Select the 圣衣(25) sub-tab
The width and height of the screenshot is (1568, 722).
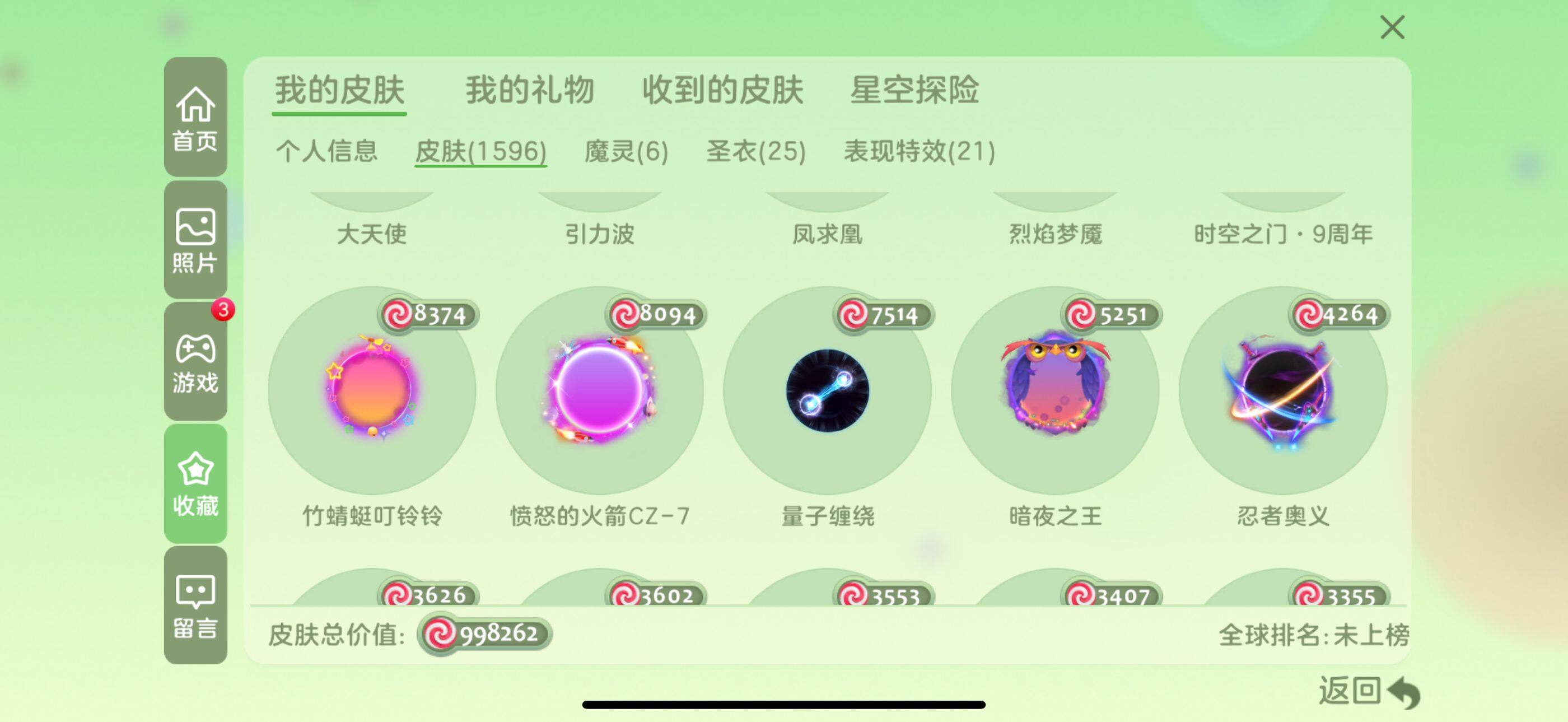tap(756, 150)
